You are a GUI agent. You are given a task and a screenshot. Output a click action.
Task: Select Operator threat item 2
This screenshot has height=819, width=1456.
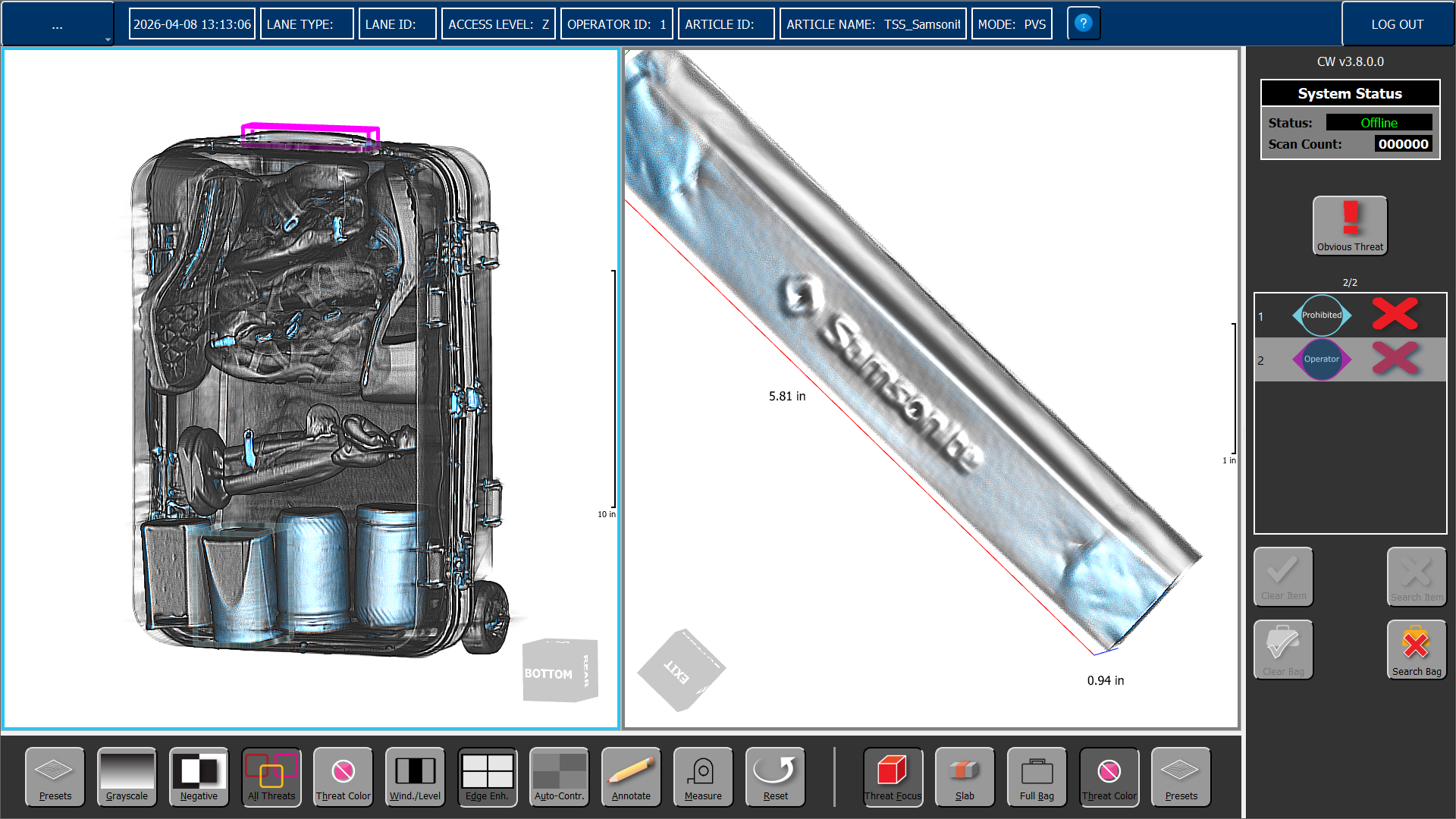coord(1321,359)
